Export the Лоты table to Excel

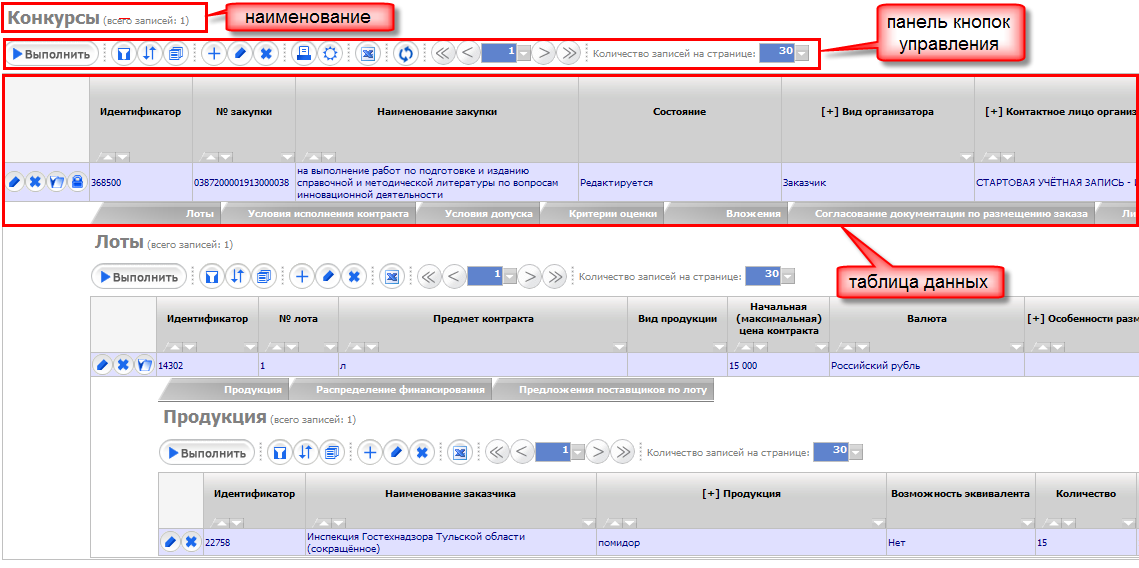pos(392,276)
